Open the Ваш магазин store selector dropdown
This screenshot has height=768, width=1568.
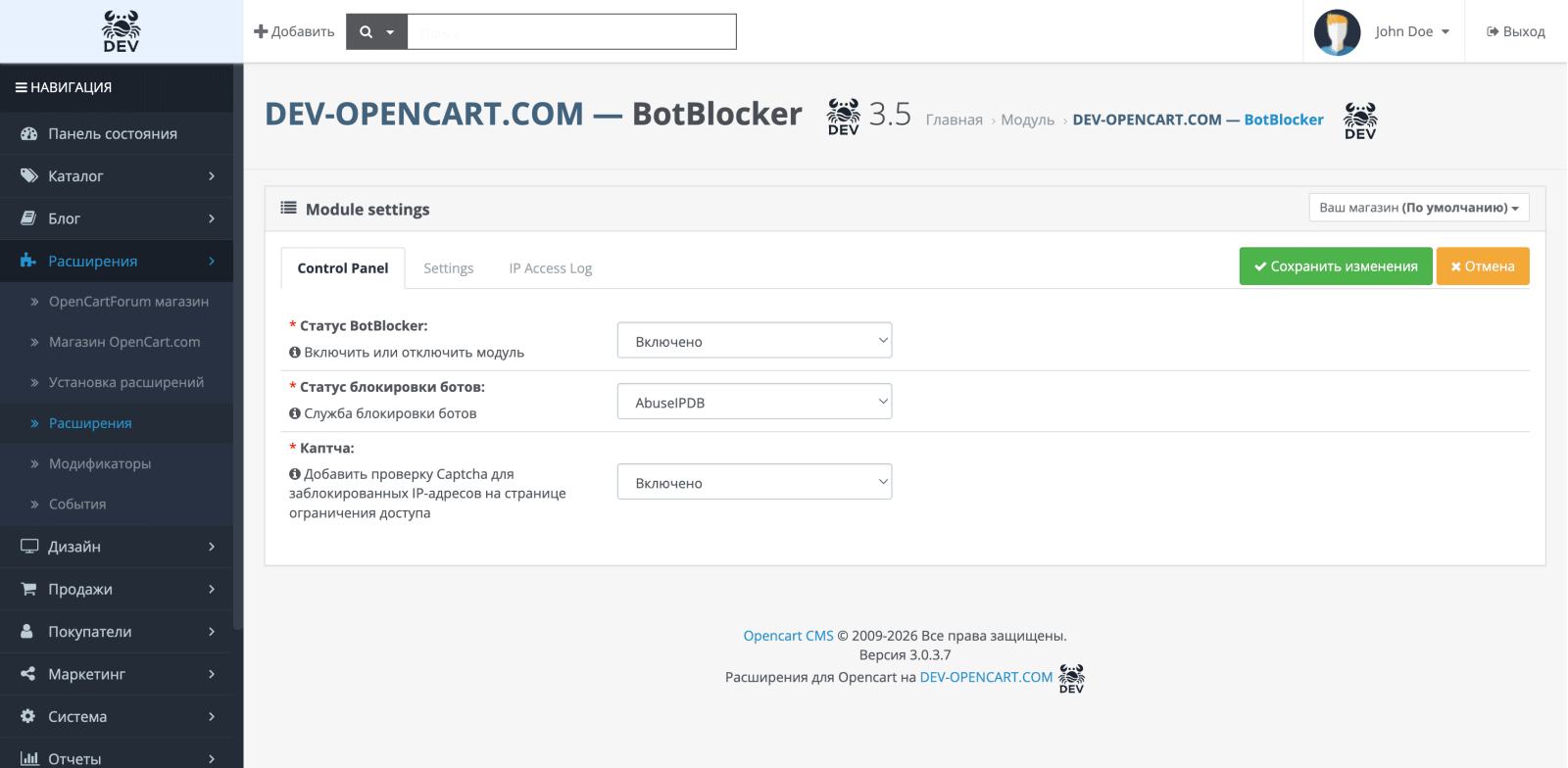tap(1419, 208)
